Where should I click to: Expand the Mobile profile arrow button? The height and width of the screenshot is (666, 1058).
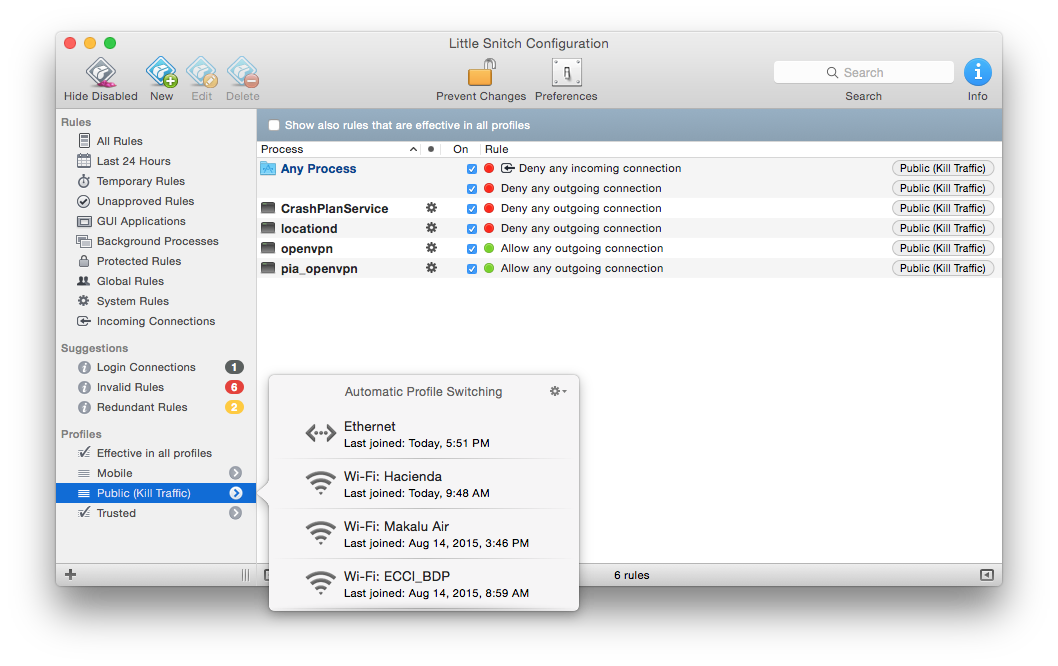pos(235,473)
